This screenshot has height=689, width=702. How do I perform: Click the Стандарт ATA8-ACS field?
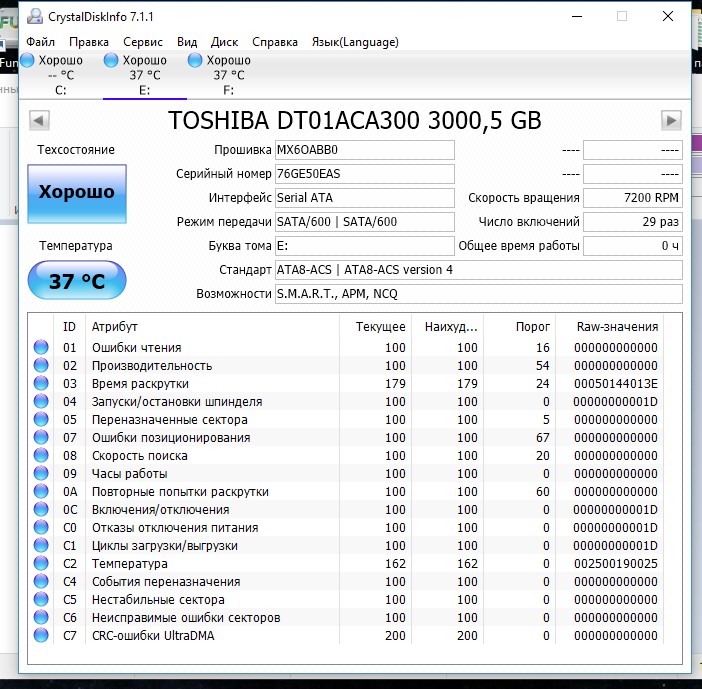[x=479, y=270]
